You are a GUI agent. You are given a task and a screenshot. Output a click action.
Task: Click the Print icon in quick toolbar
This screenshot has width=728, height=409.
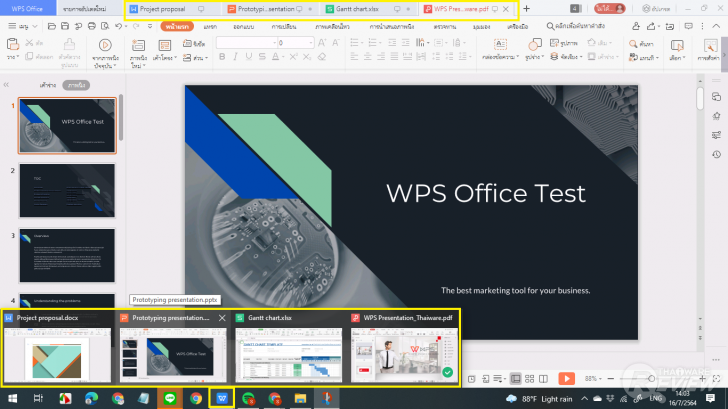[91, 26]
